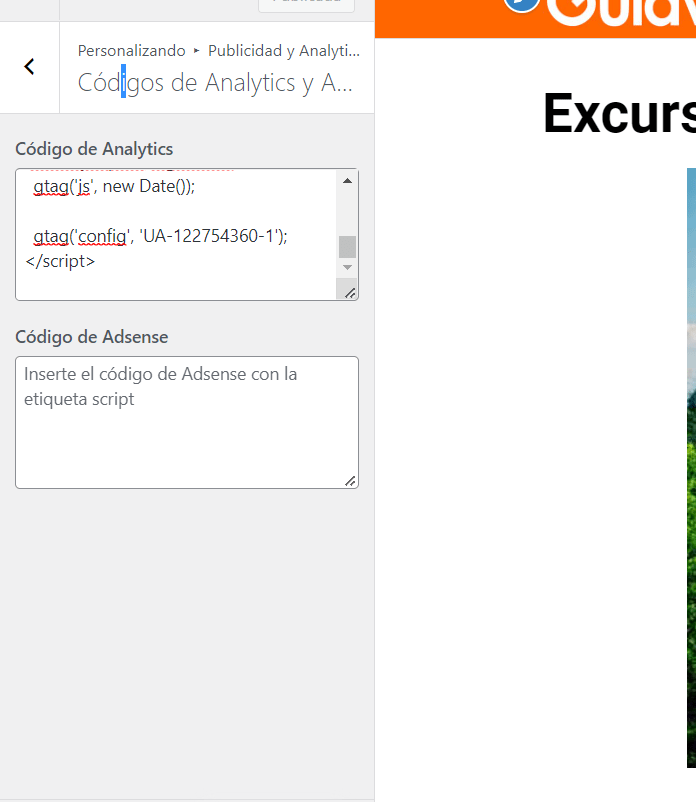Image resolution: width=696 pixels, height=802 pixels.
Task: Focus the Código de Adsense text box
Action: pos(187,422)
